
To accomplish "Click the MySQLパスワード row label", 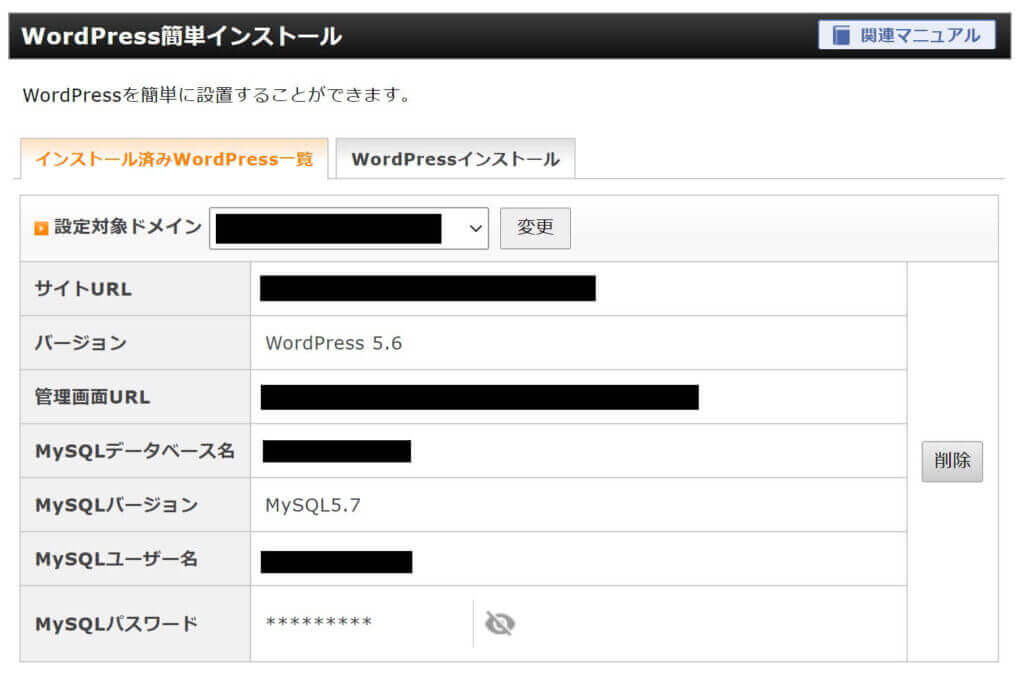I will coord(116,624).
